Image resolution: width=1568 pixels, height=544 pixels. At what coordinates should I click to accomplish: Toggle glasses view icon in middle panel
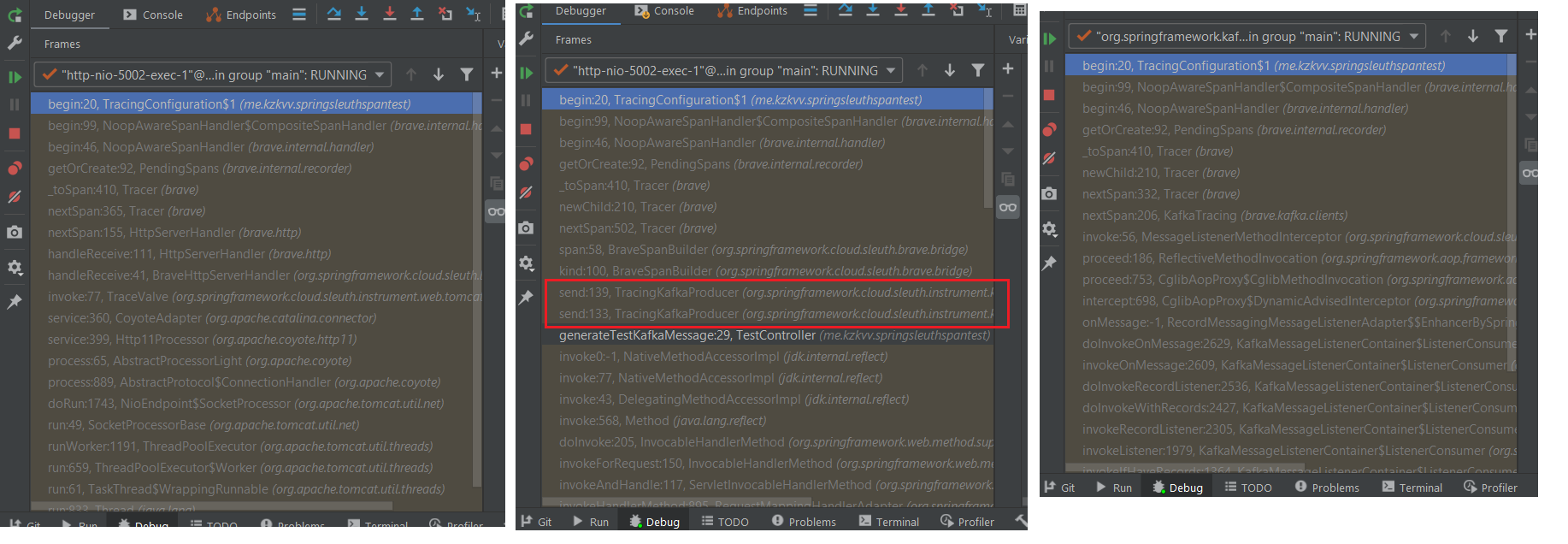tap(1008, 207)
